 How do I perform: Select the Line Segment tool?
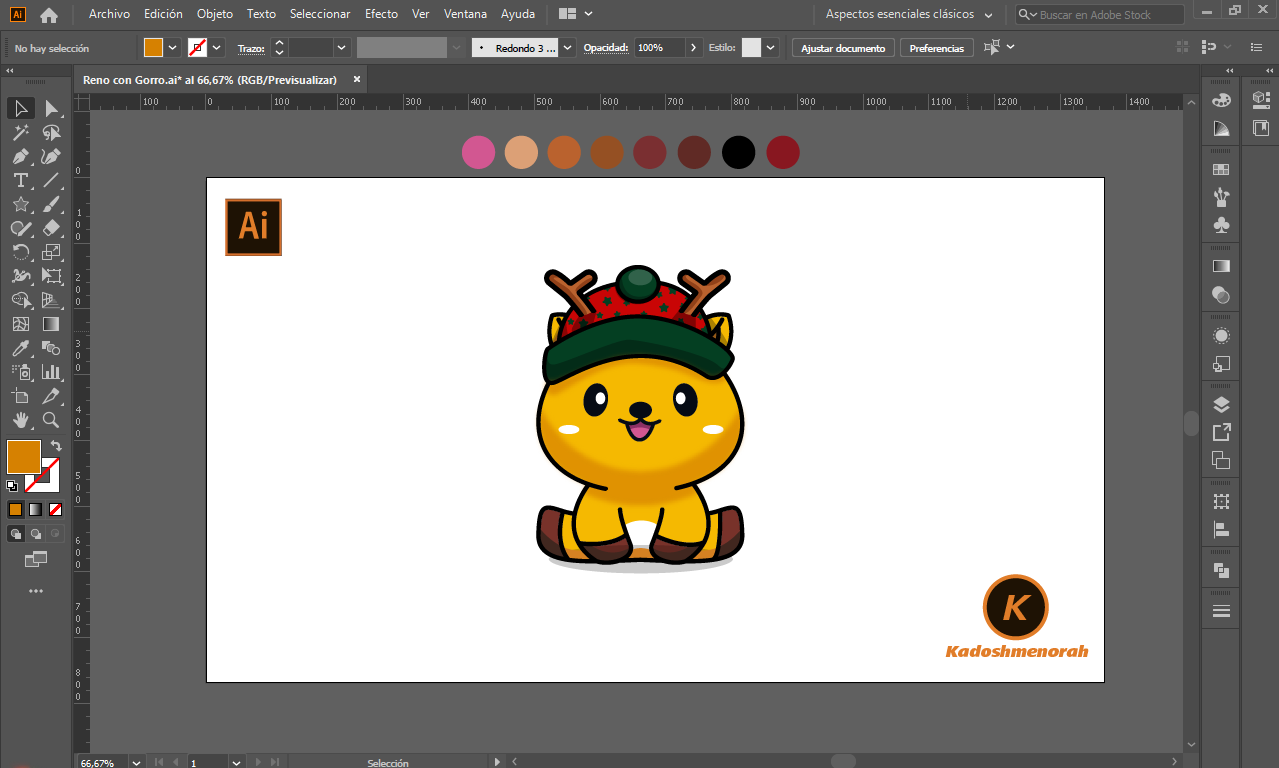[x=51, y=180]
